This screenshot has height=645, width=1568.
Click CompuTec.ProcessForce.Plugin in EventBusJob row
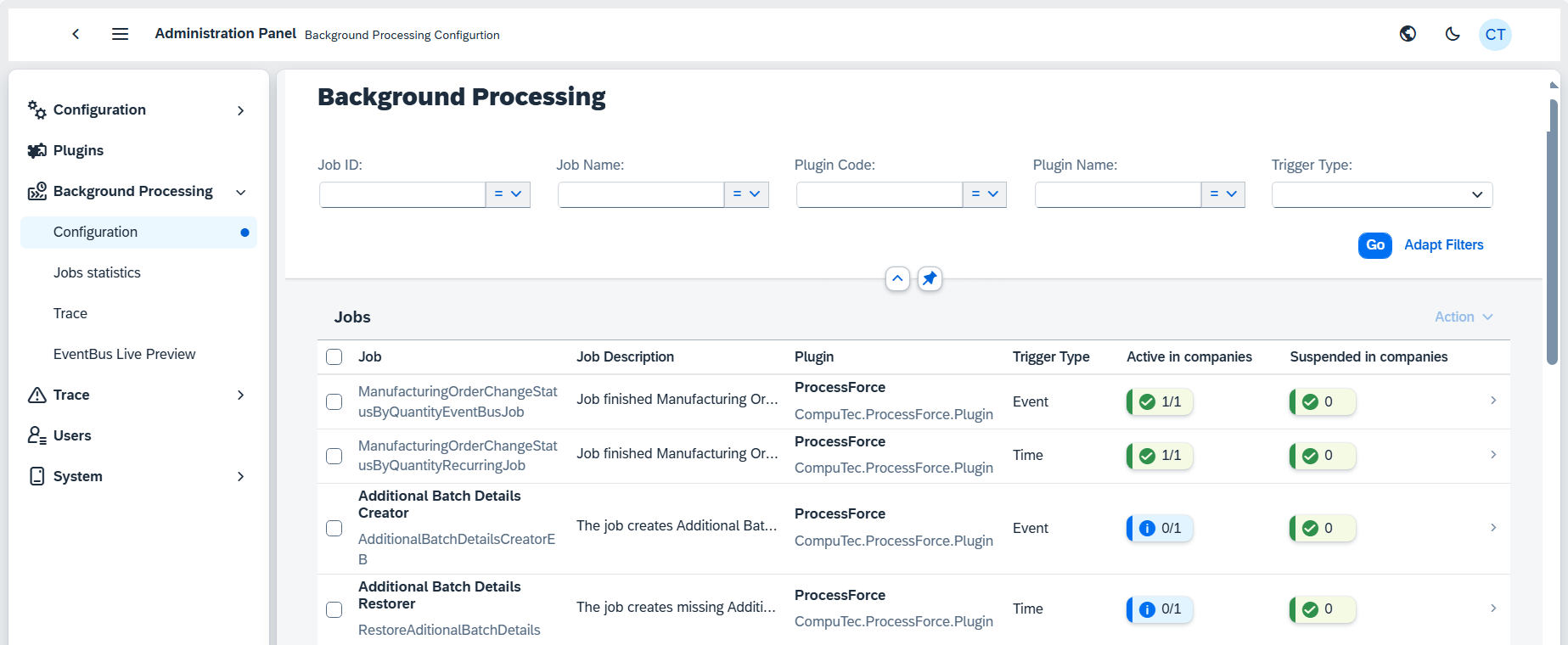[x=894, y=414]
